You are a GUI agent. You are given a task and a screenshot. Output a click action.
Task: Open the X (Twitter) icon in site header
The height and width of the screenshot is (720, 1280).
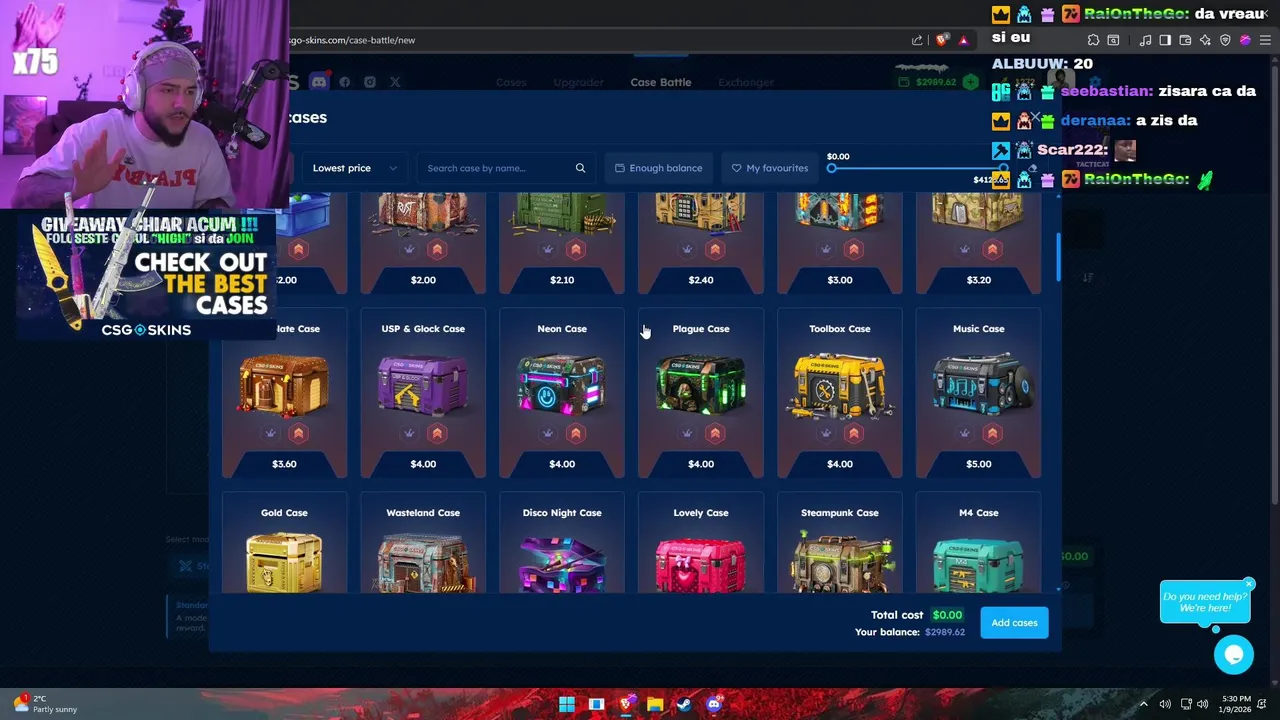[x=395, y=82]
